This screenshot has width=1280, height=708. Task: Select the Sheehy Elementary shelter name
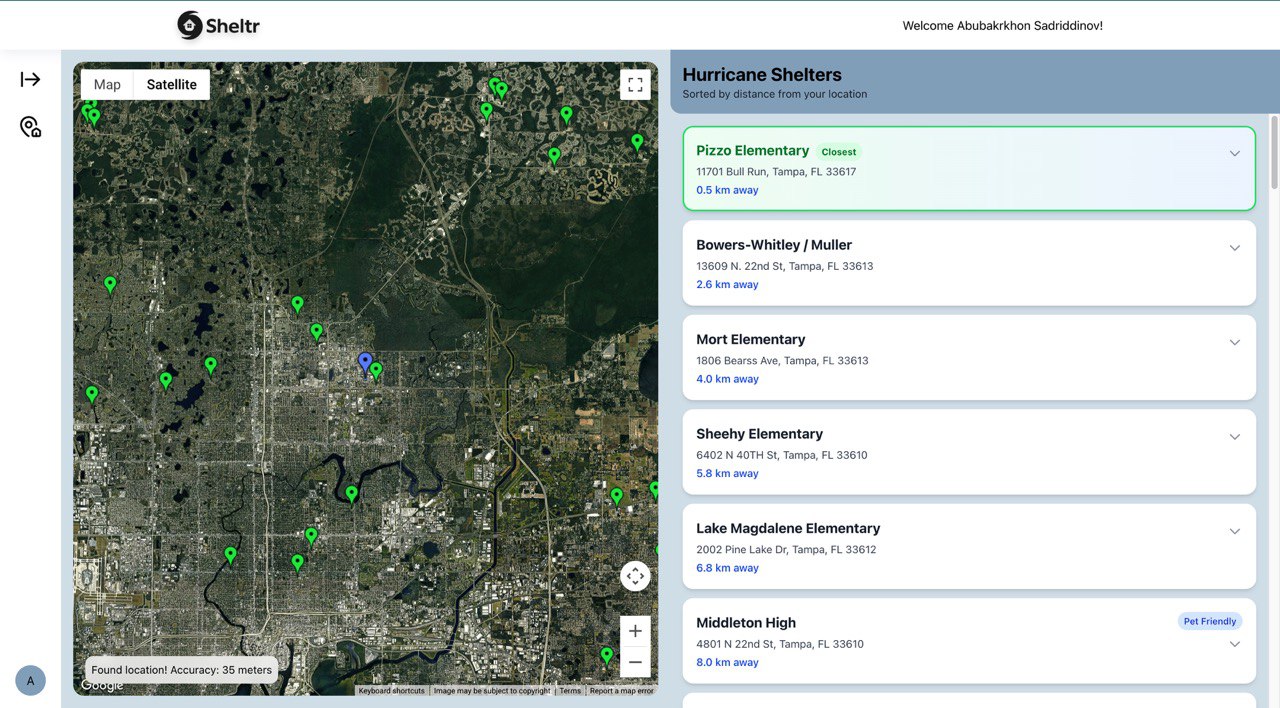[760, 434]
